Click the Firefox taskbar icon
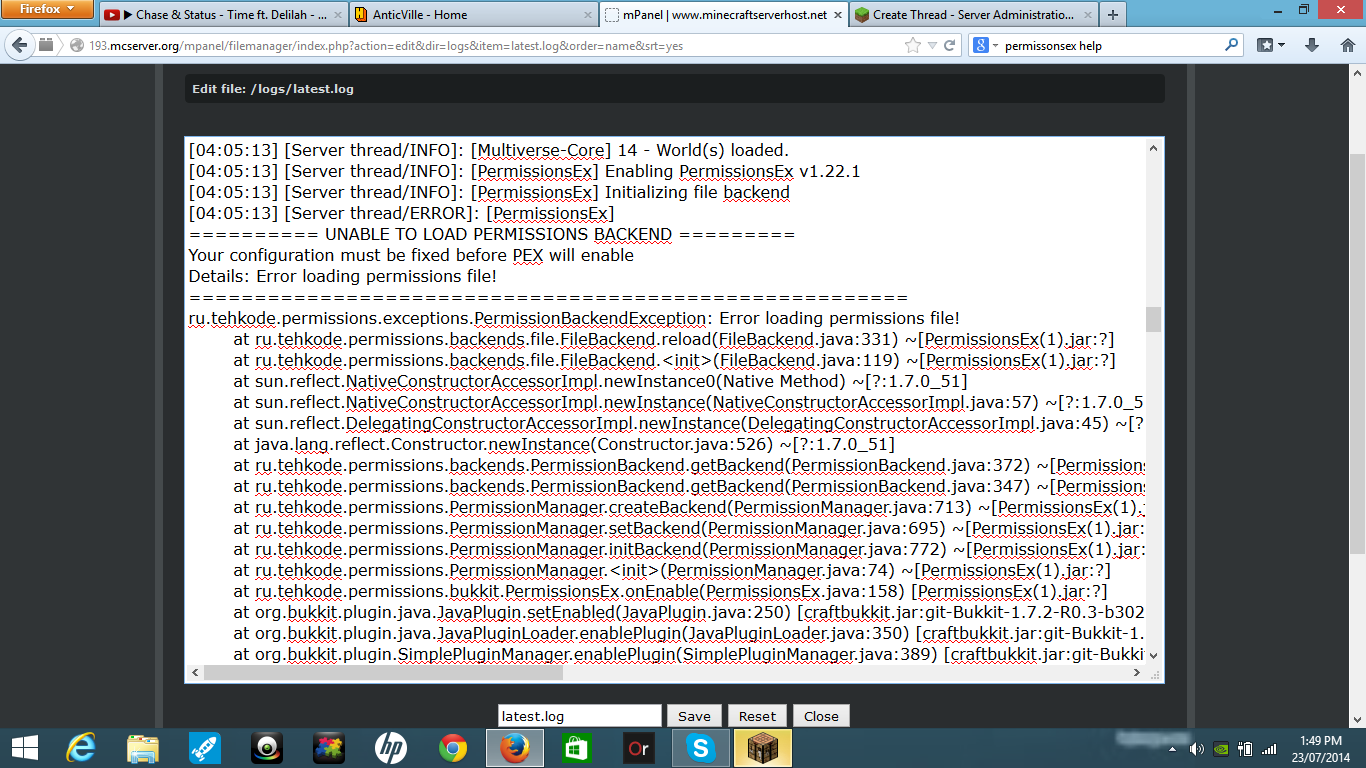 point(515,748)
